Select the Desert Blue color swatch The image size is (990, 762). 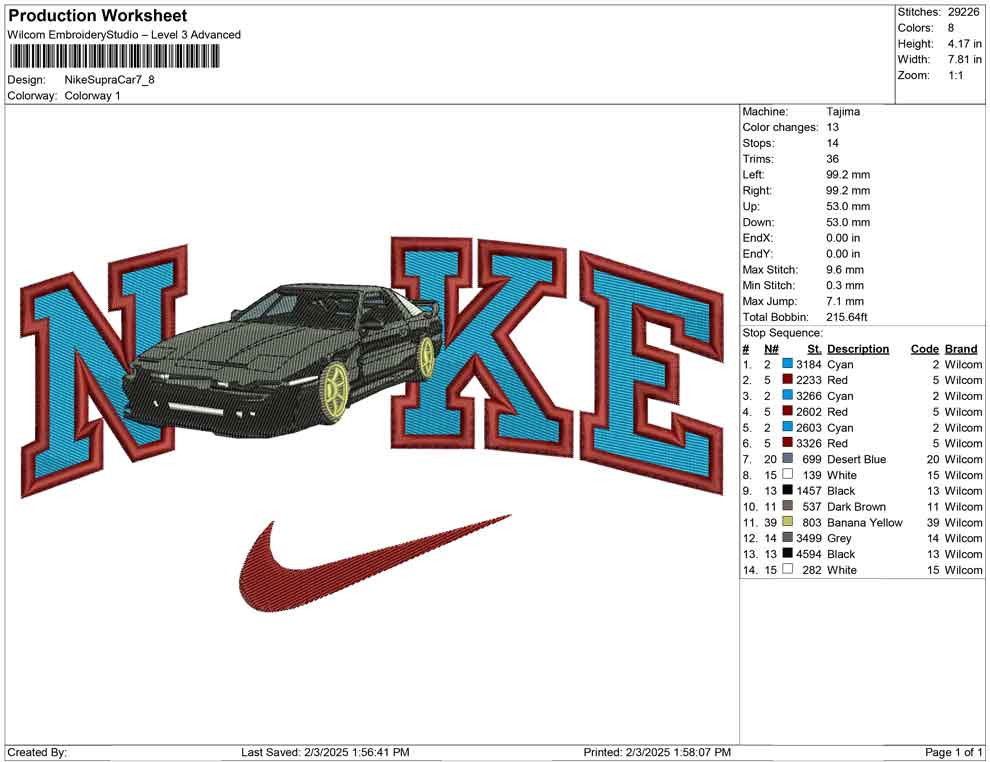(787, 459)
